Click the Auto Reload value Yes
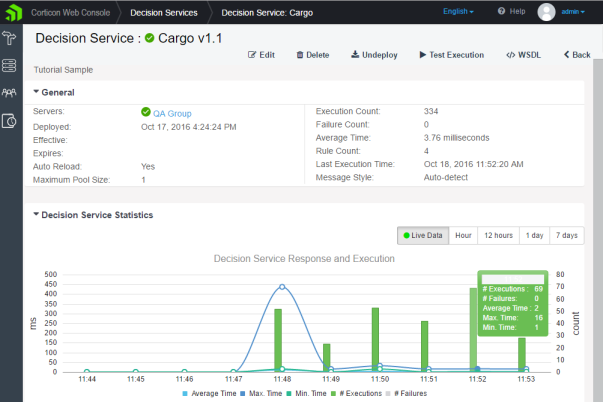This screenshot has width=603, height=402. [148, 167]
